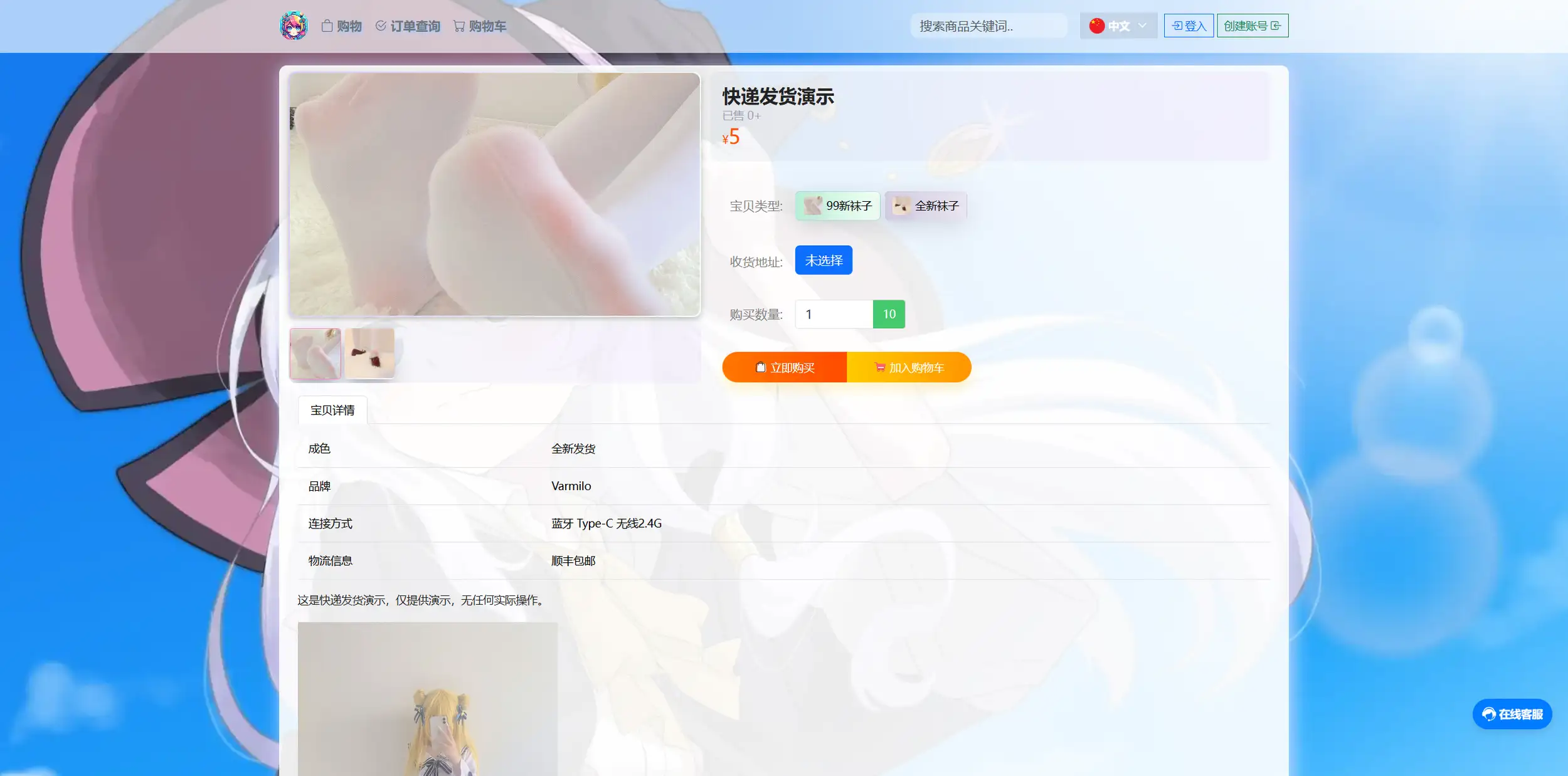Screen dimensions: 1568x776
Task: Click the 立即购买 buy now button
Action: coord(785,367)
